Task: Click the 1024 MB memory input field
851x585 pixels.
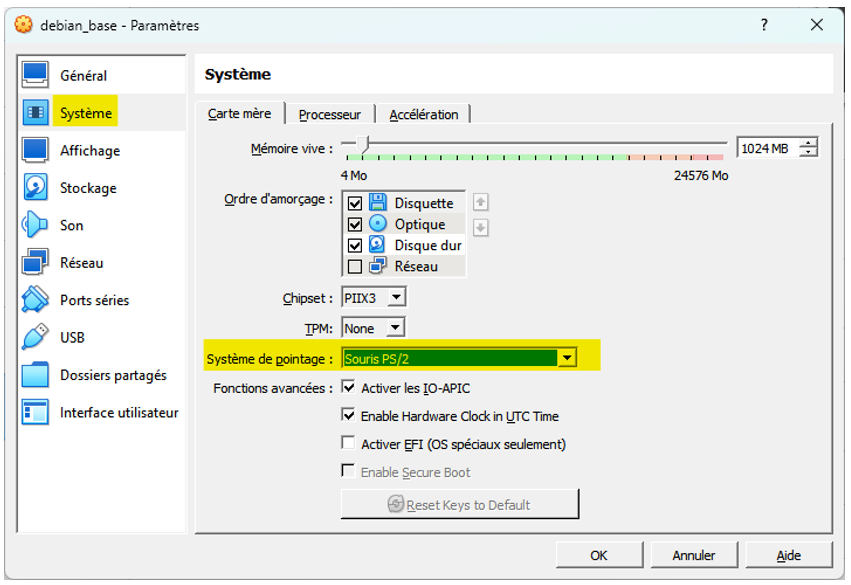Action: coord(769,148)
